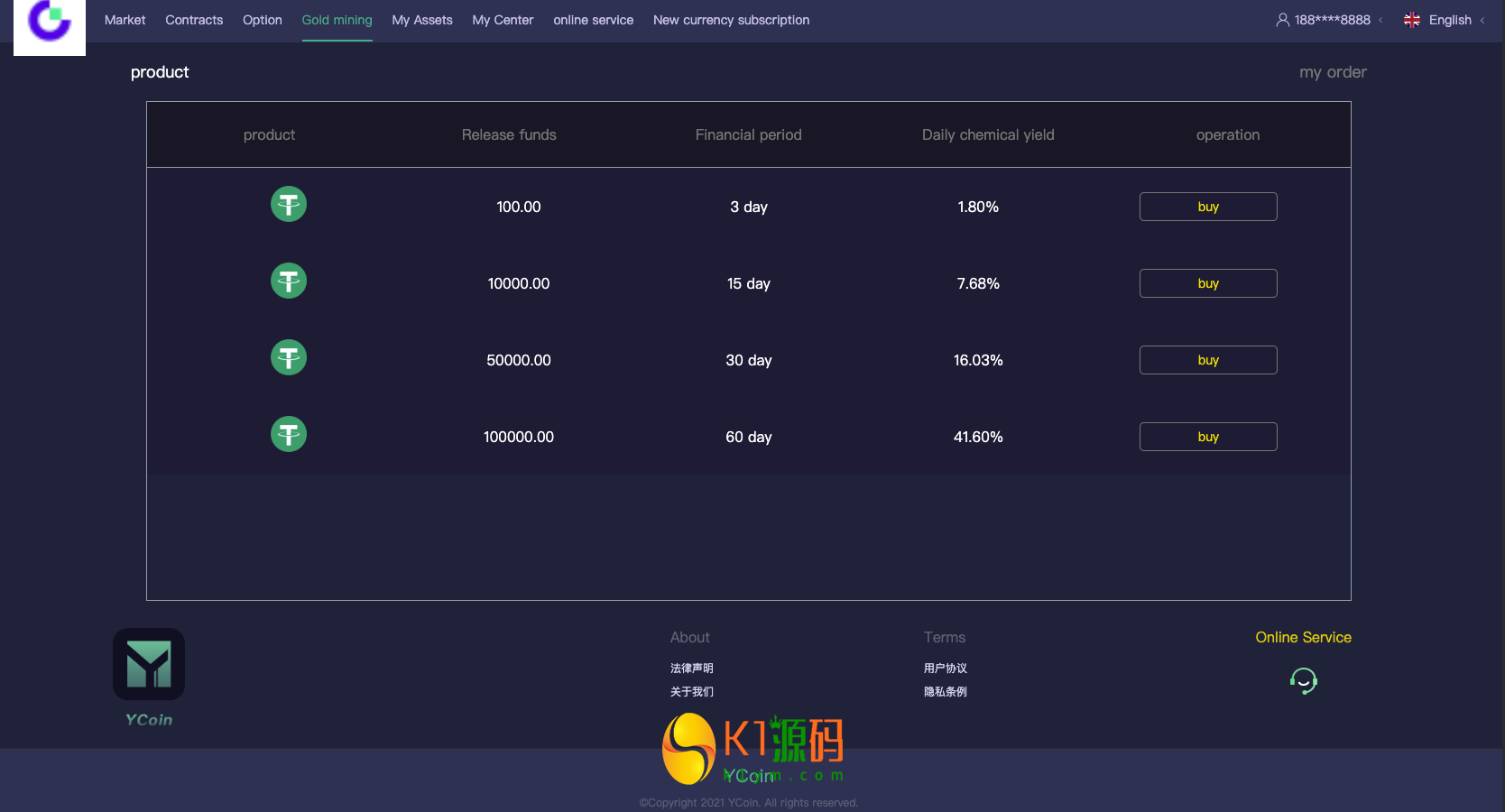Open the 用户协议 link under Terms
Screen dimensions: 1505x812
946,669
